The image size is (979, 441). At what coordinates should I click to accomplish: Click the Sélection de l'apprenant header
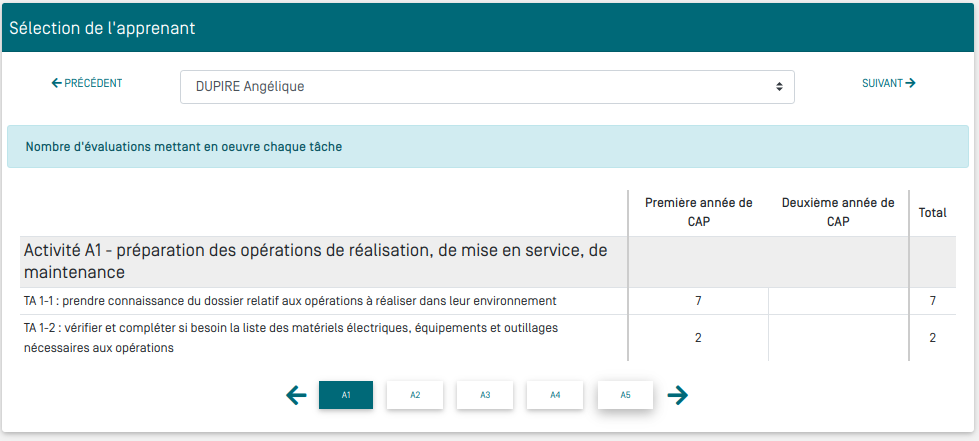click(102, 28)
